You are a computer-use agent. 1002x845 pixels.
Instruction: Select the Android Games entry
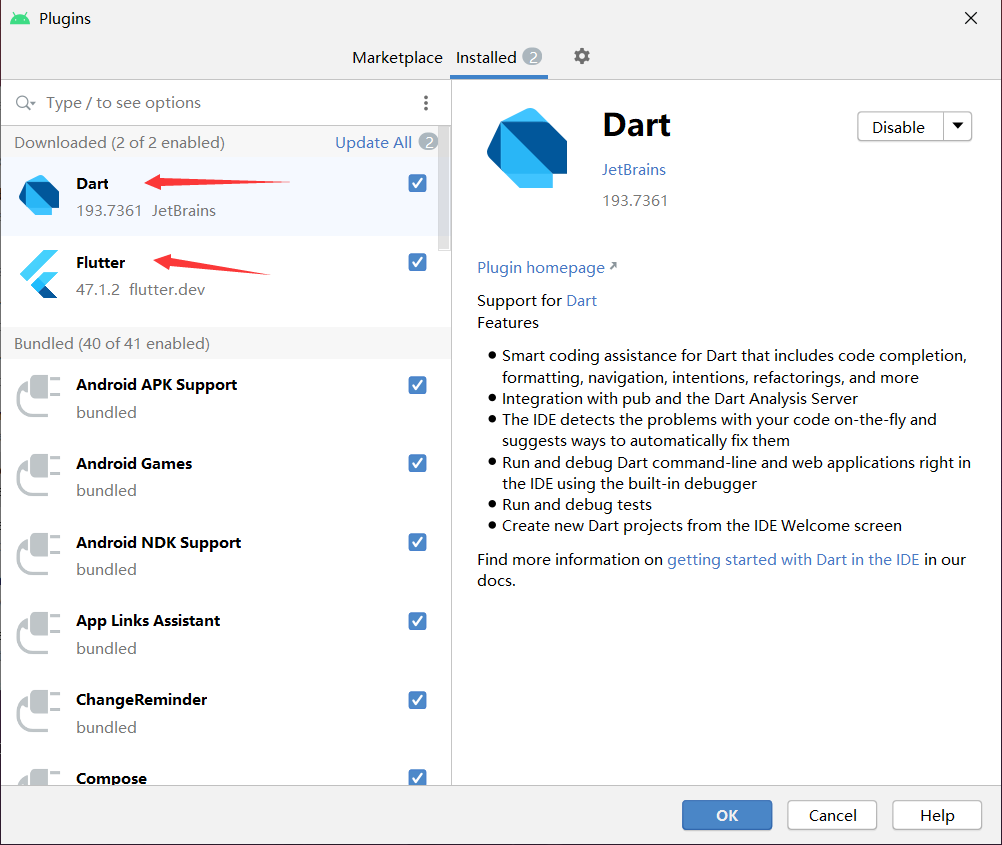pyautogui.click(x=220, y=477)
